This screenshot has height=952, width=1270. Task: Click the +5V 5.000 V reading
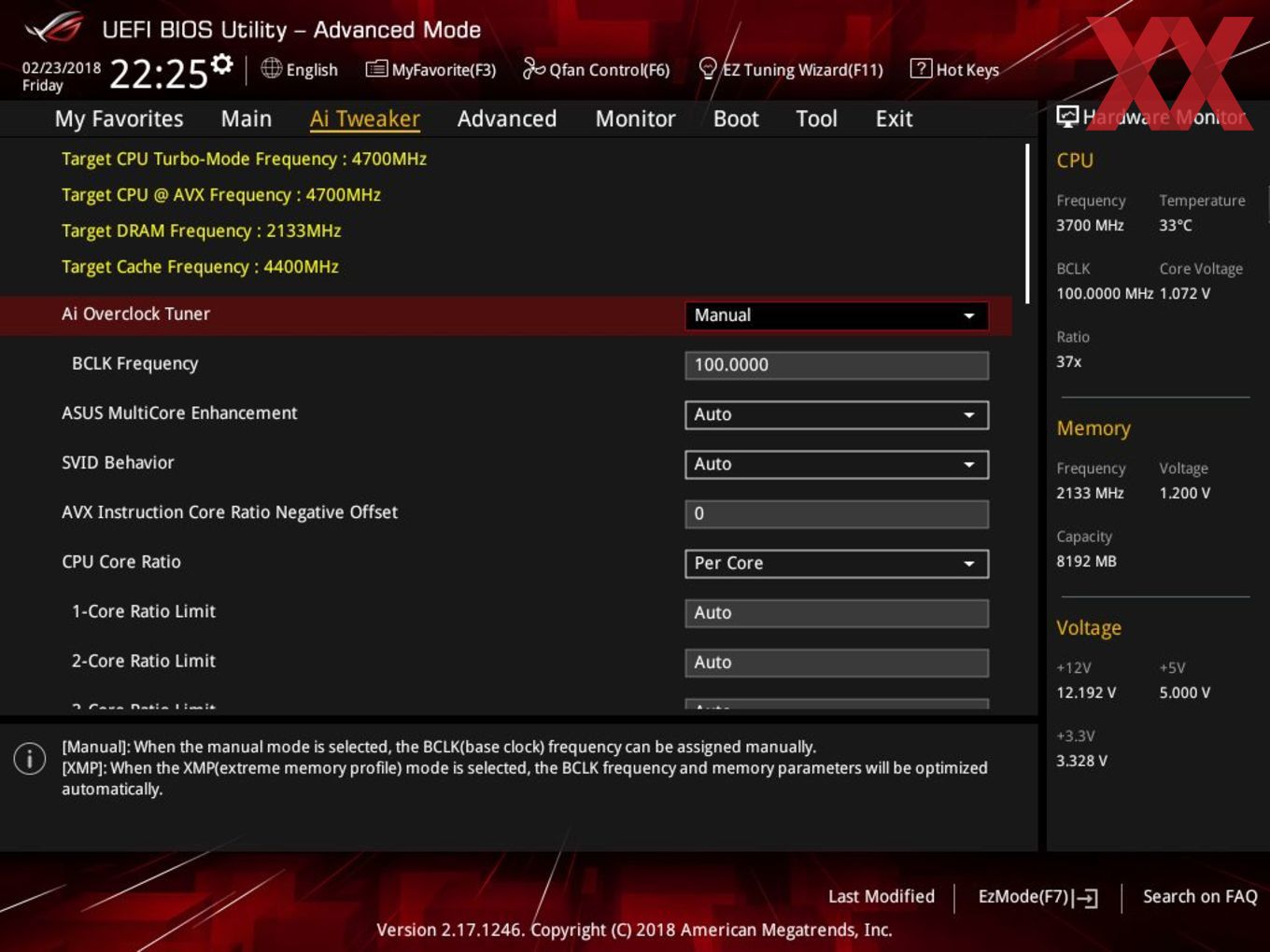[x=1185, y=693]
